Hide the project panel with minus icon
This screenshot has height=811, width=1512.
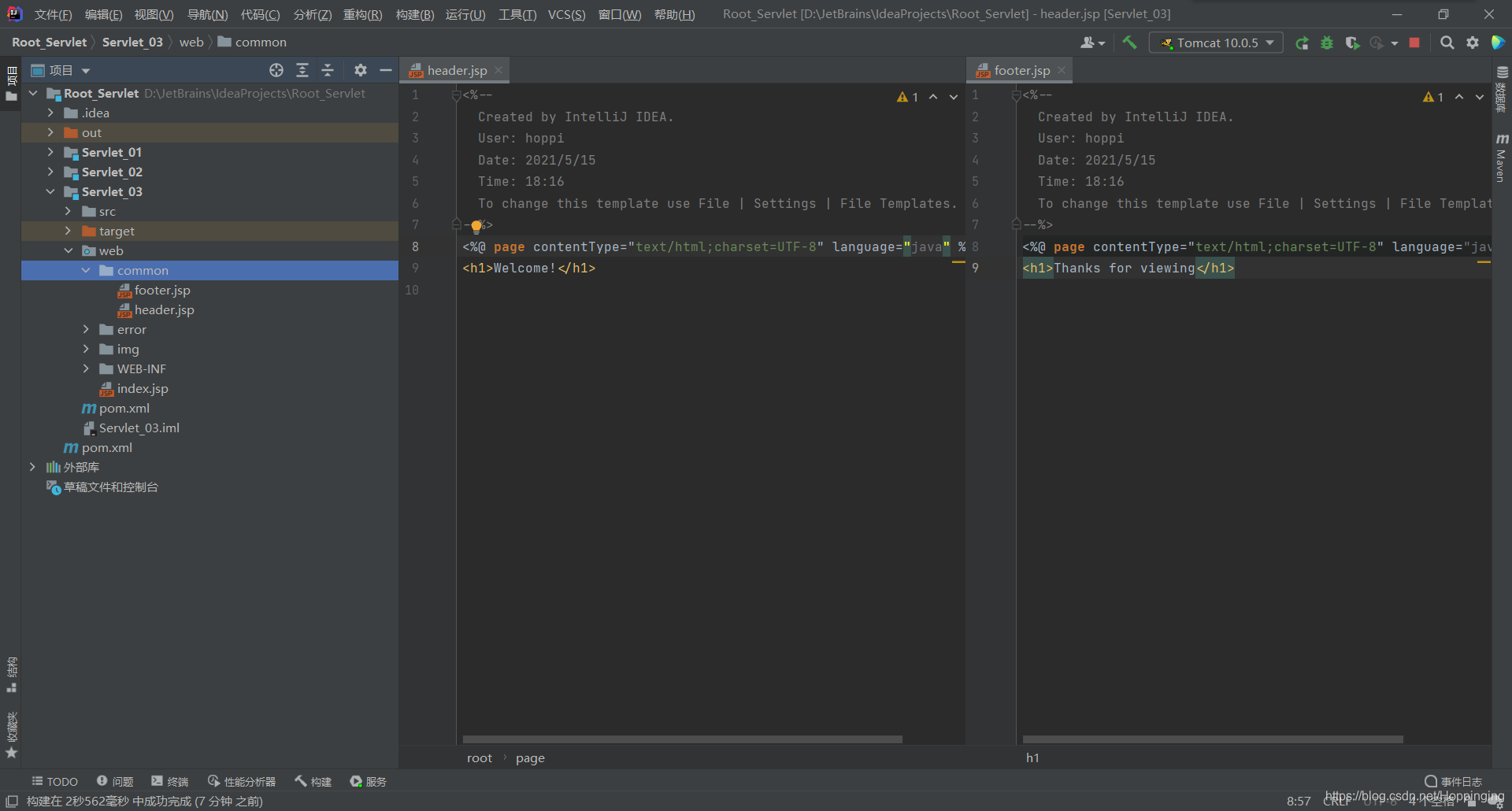tap(386, 70)
